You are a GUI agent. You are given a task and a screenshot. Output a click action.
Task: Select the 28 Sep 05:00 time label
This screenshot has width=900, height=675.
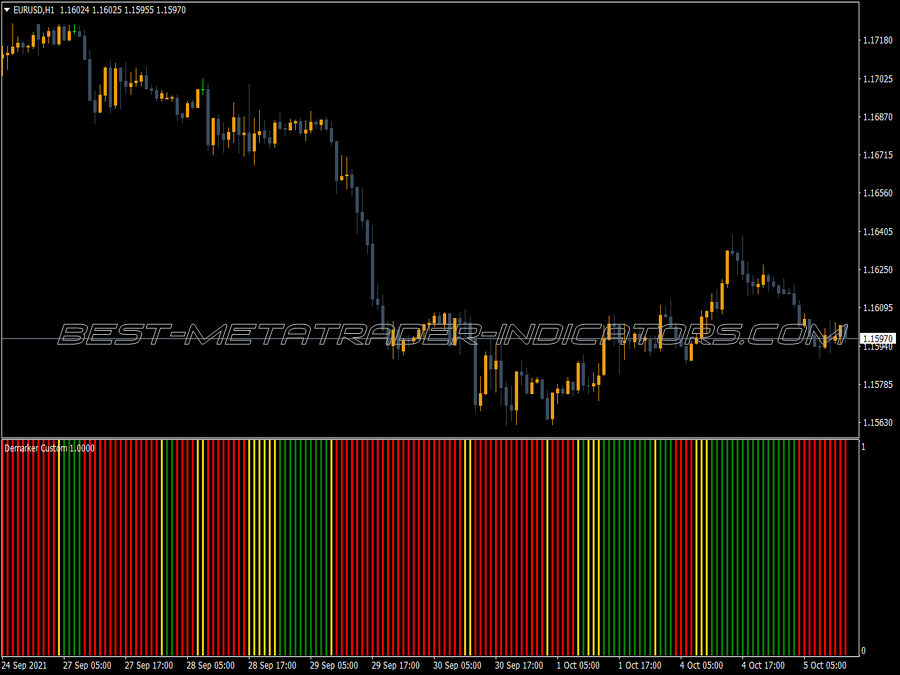(211, 665)
